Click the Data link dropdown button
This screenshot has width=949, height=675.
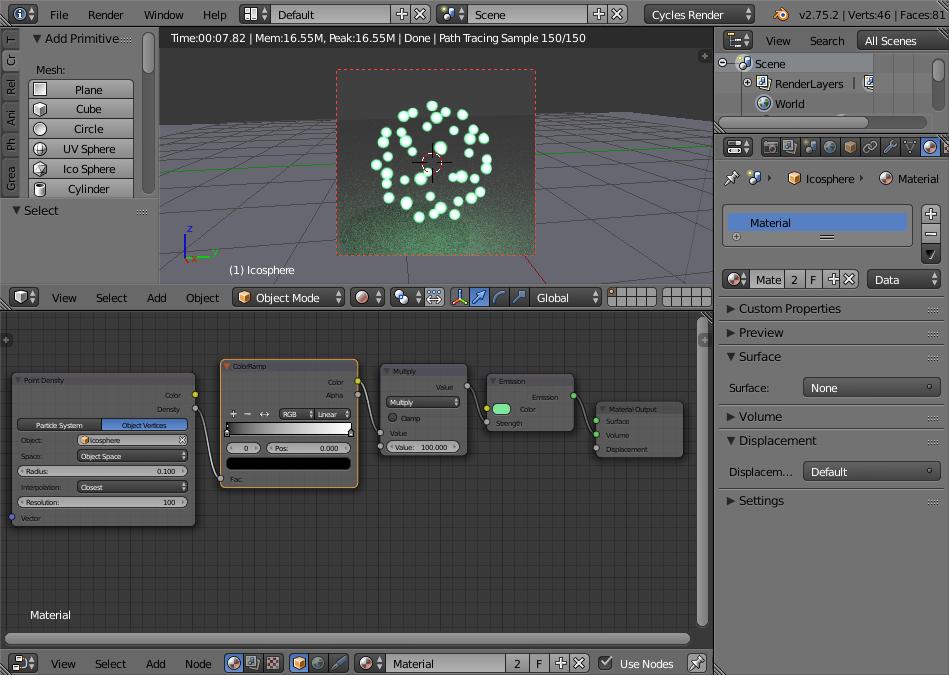point(904,280)
